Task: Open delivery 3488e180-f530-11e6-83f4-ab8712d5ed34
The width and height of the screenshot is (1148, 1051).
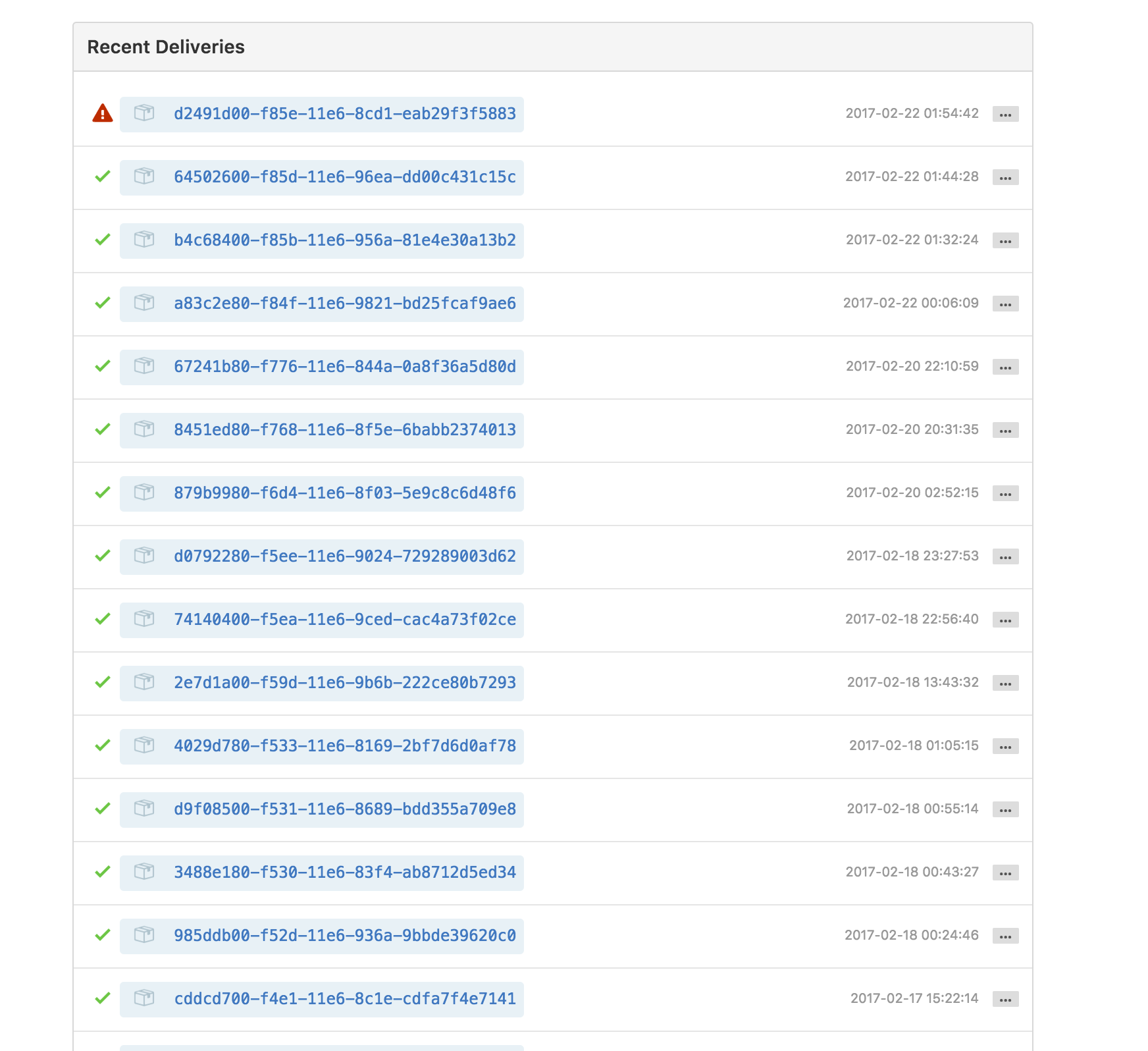Action: point(345,872)
